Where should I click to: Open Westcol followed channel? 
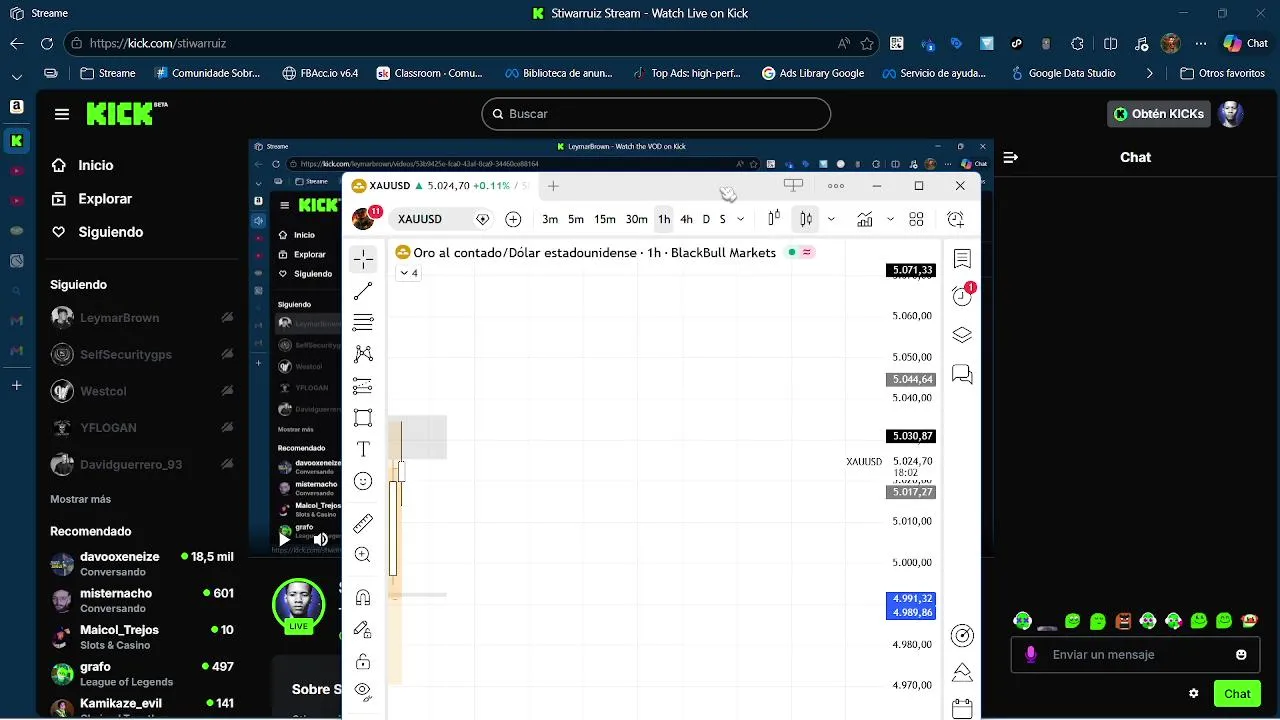click(x=142, y=391)
